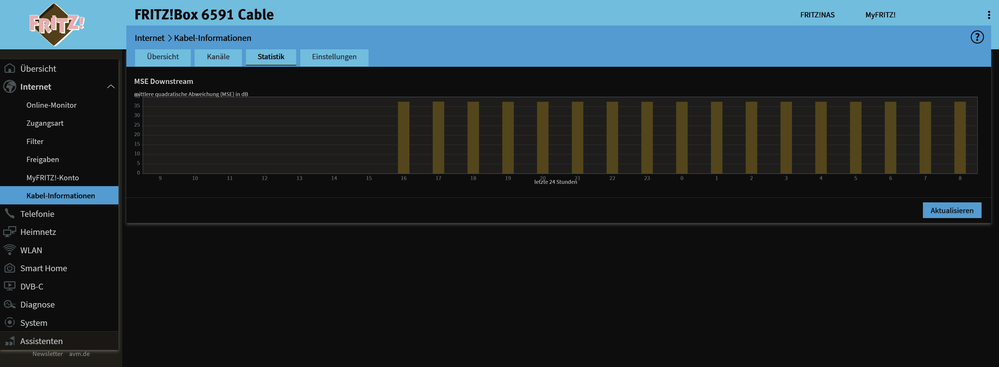Switch to the Kanäle tab

[218, 57]
